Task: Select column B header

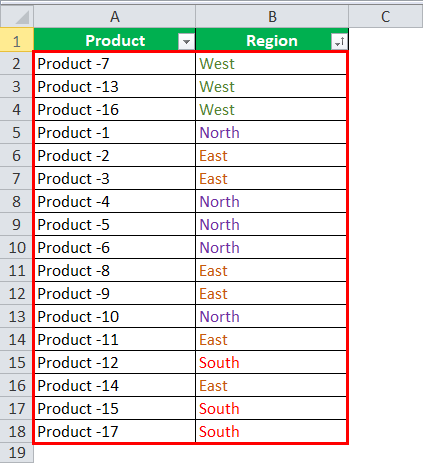Action: (x=272, y=17)
